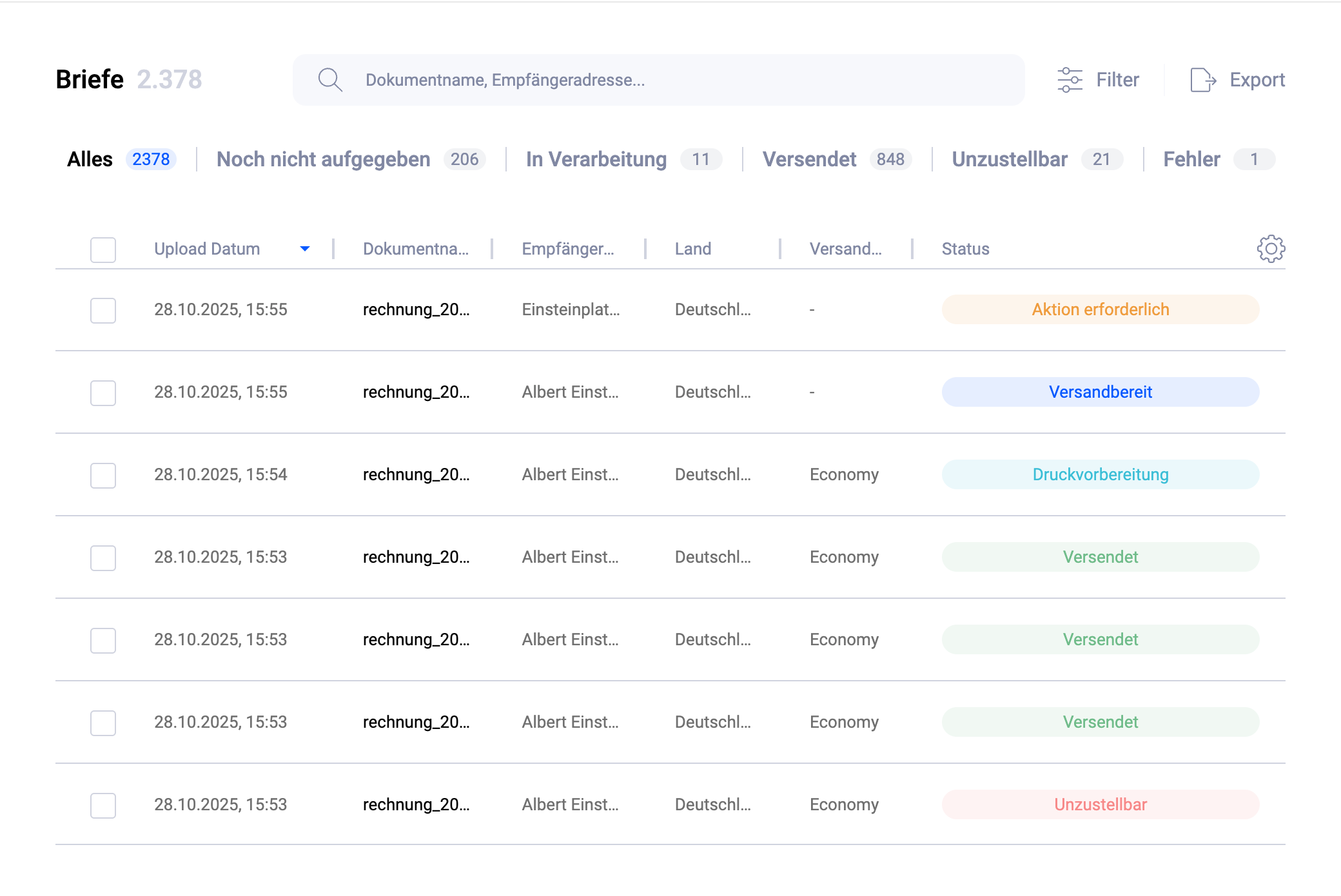Check the Unzustellbar row's checkbox
Screen dimensions: 1341x896
103,805
